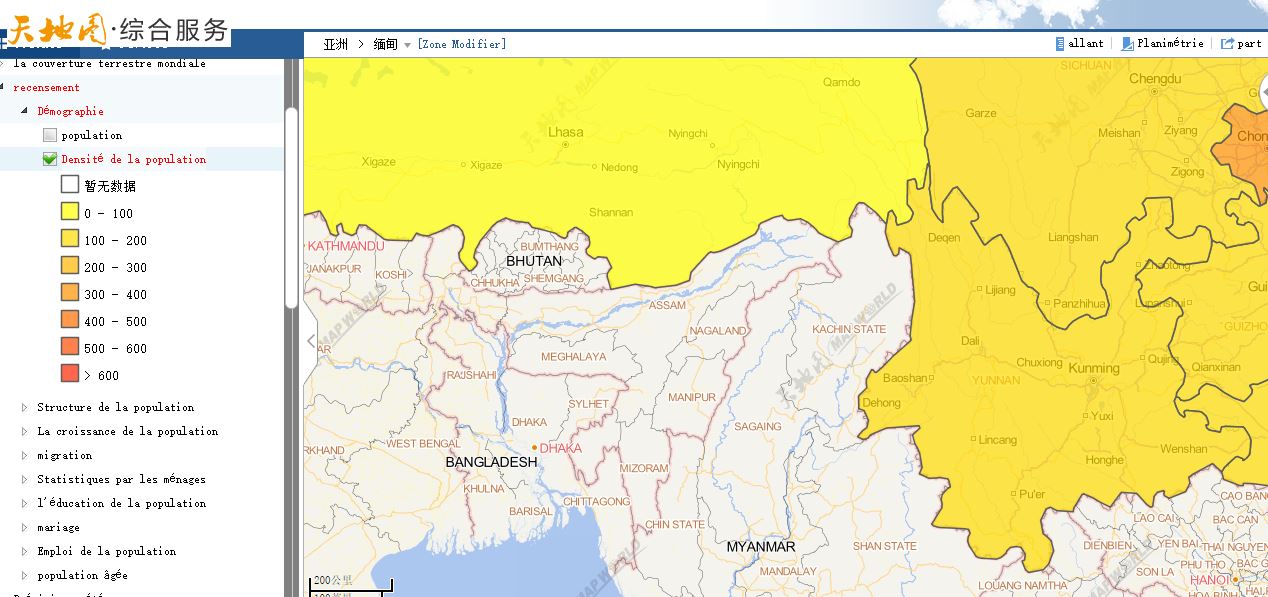Open the recensement category item
This screenshot has width=1268, height=597.
pos(46,87)
